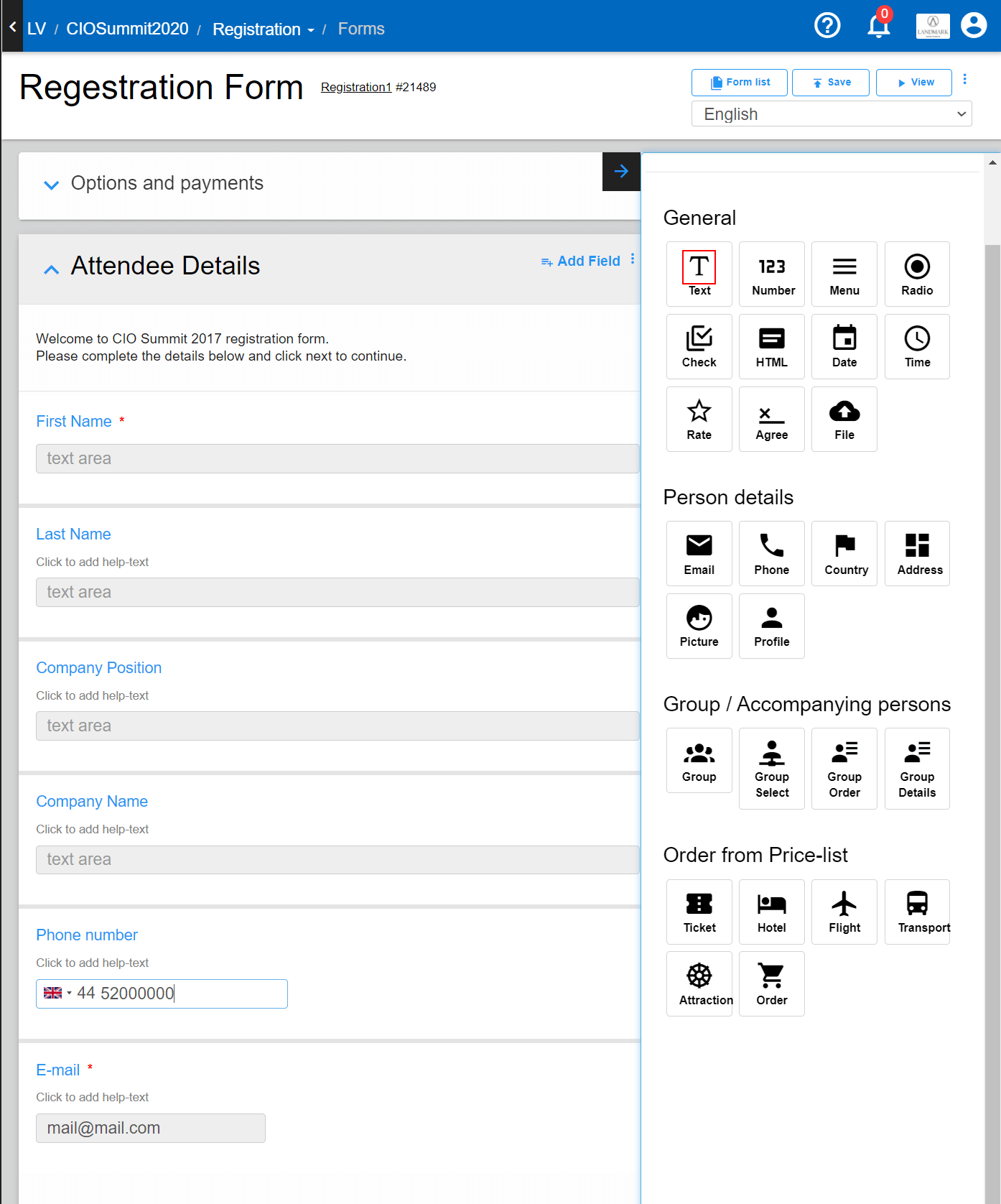The height and width of the screenshot is (1204, 1001).
Task: Open the help question mark icon
Action: click(x=827, y=26)
